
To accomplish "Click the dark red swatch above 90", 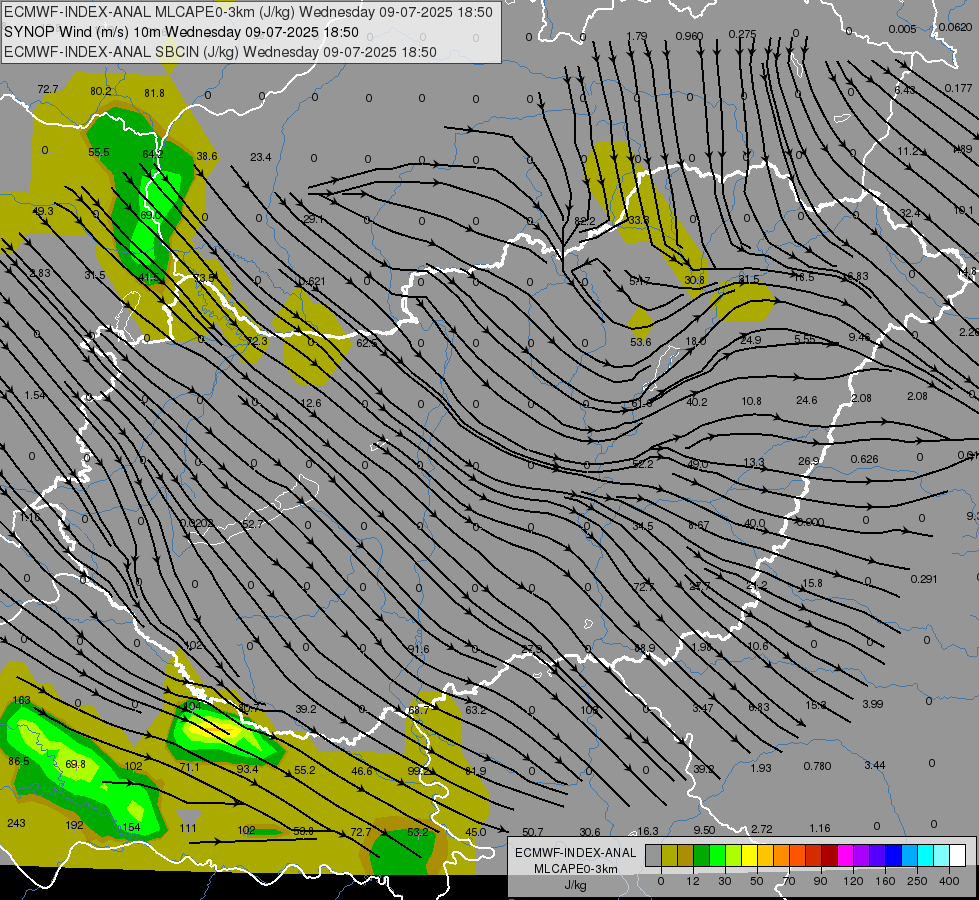I will click(829, 856).
